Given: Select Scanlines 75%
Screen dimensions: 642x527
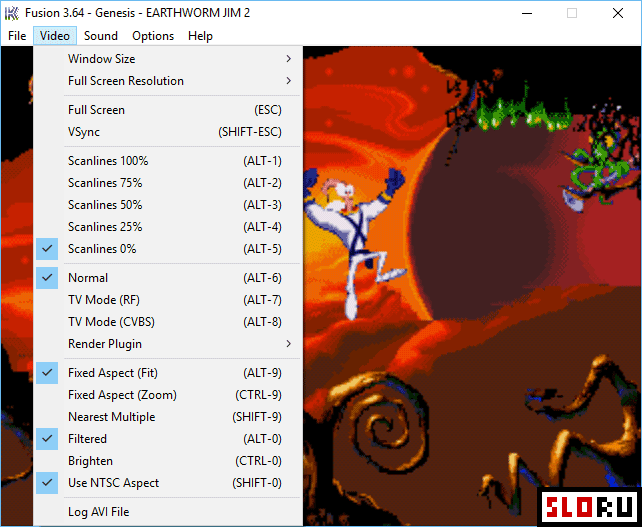Looking at the screenshot, I should click(x=168, y=183).
